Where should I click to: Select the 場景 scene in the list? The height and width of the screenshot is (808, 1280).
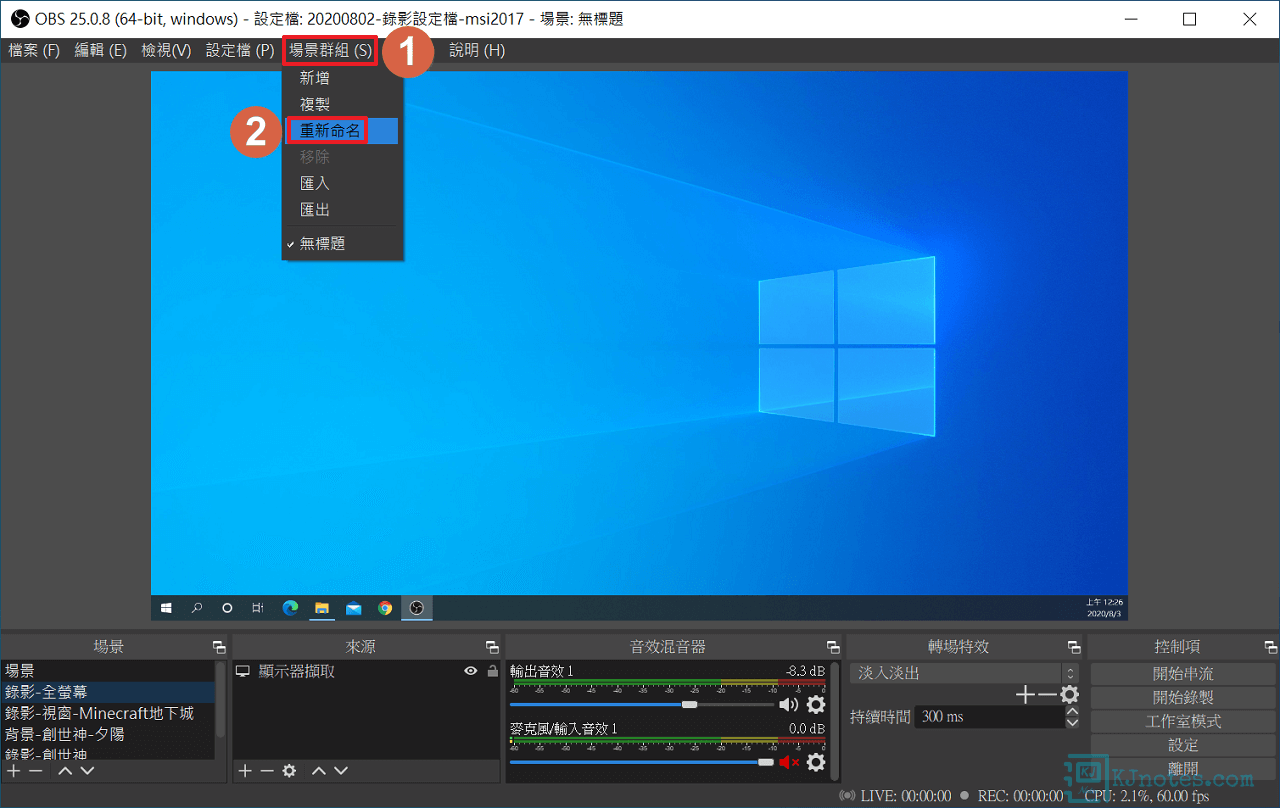click(x=108, y=671)
